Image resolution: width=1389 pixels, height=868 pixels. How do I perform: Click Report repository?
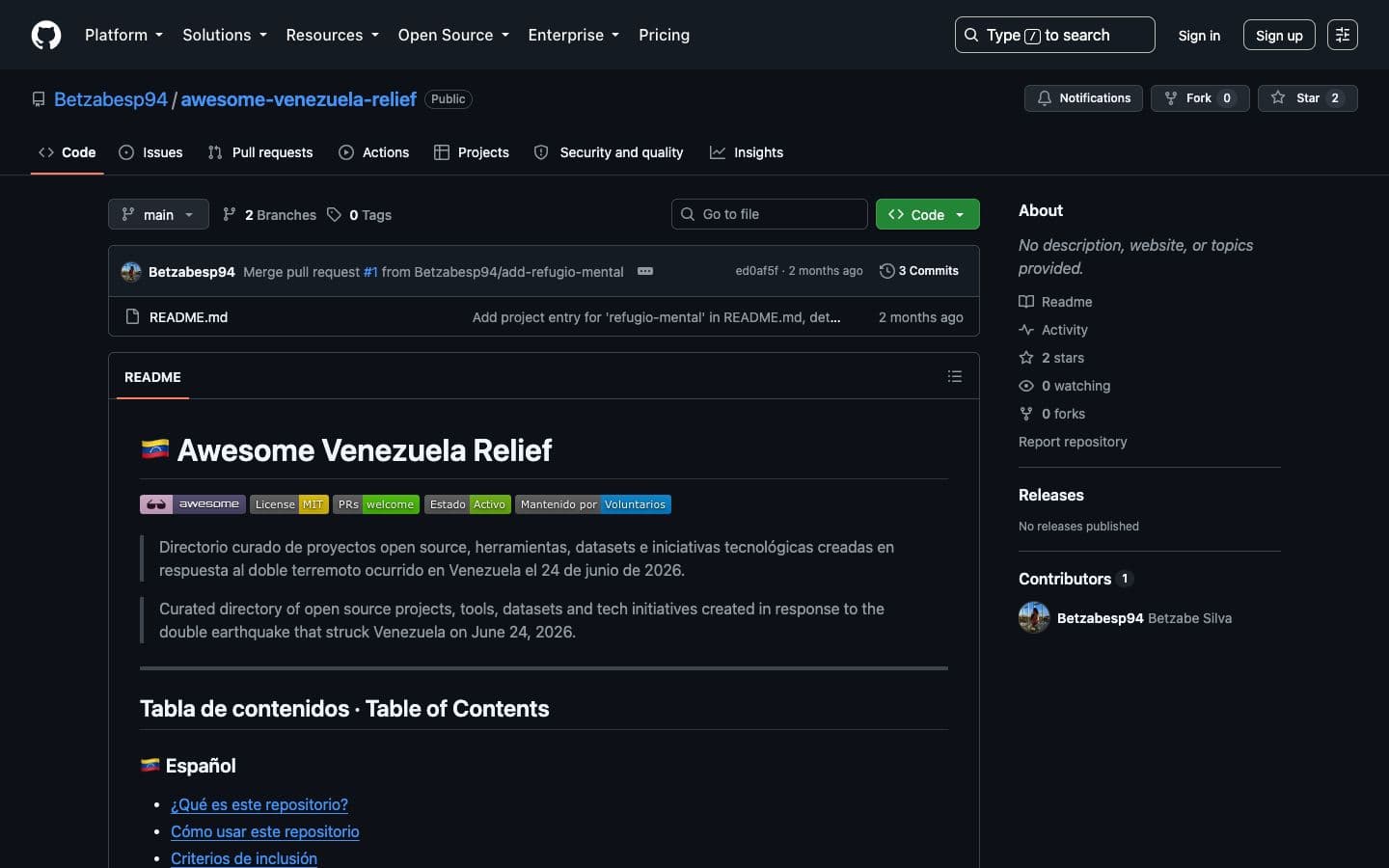pos(1073,442)
